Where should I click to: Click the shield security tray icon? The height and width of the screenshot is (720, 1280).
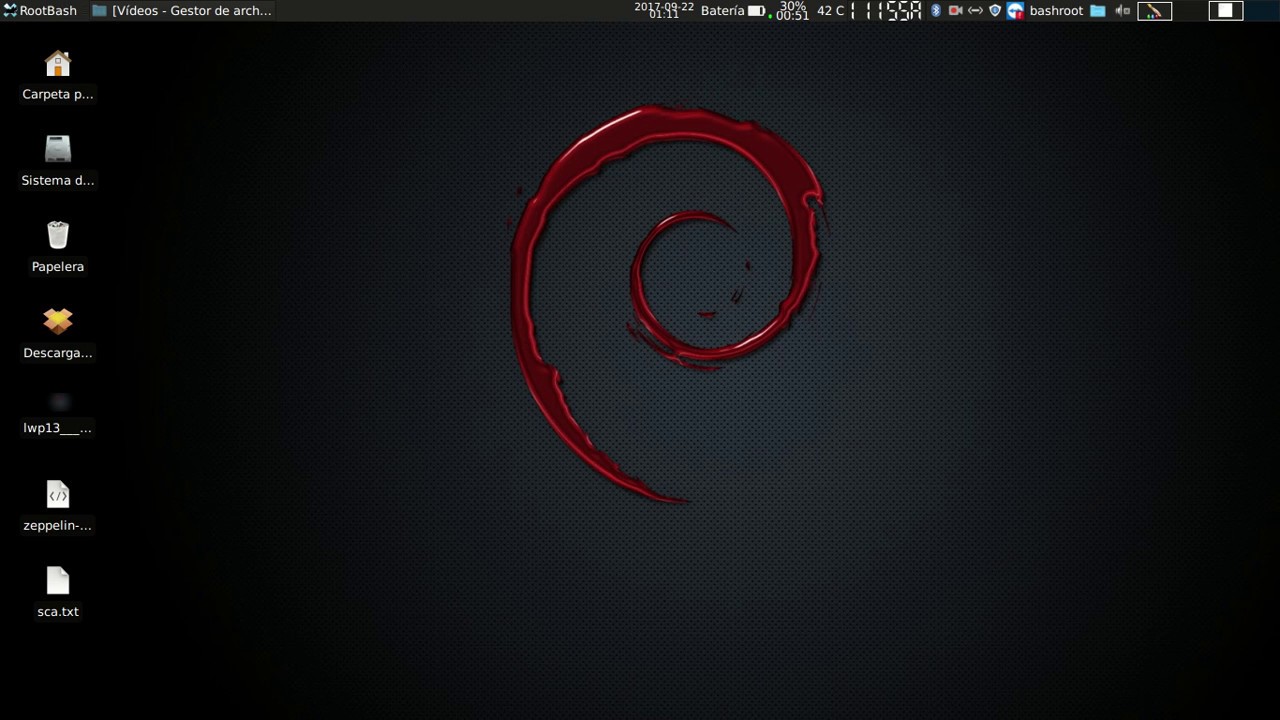pyautogui.click(x=995, y=11)
